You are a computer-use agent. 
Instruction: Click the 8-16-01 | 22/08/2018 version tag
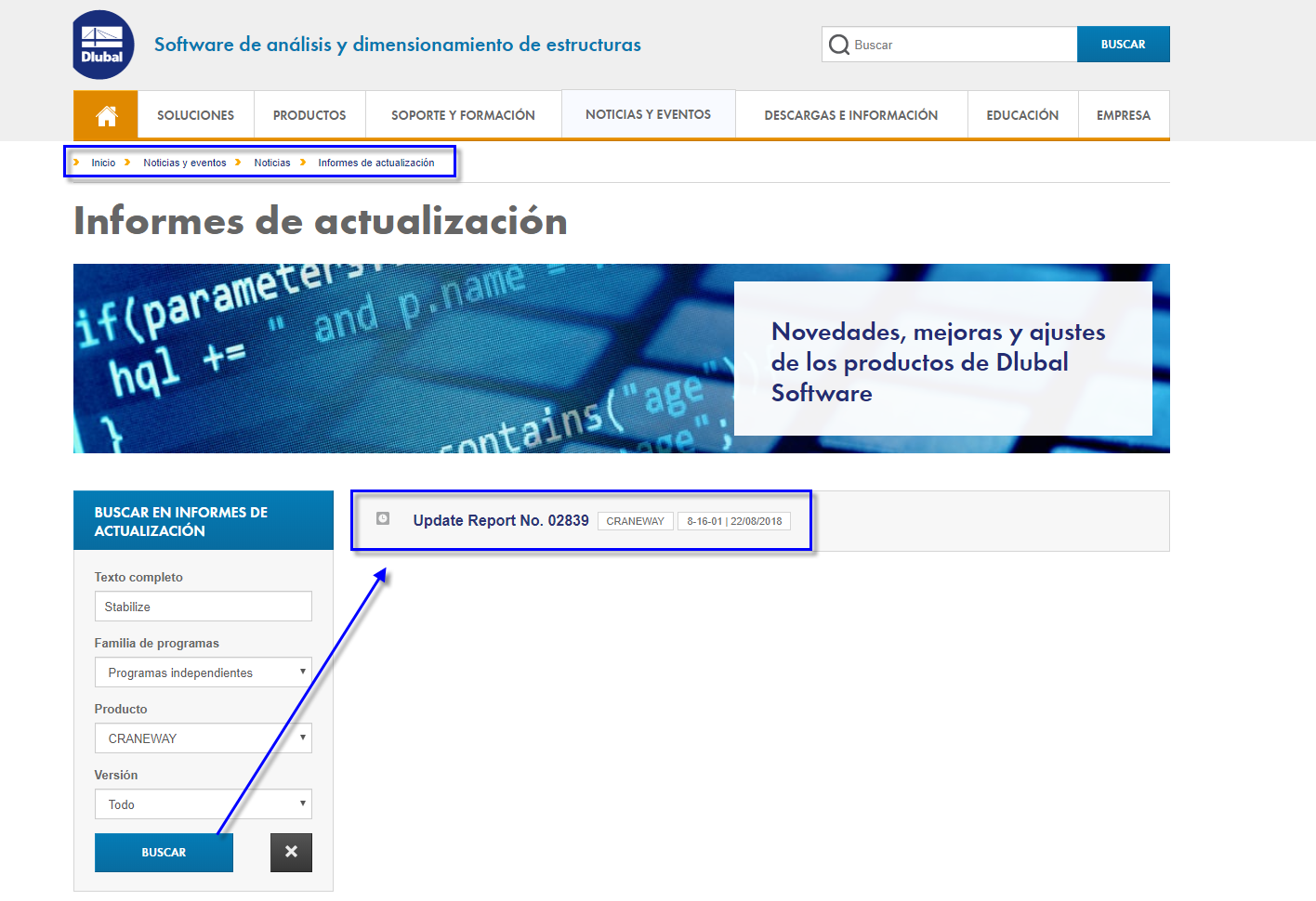734,521
